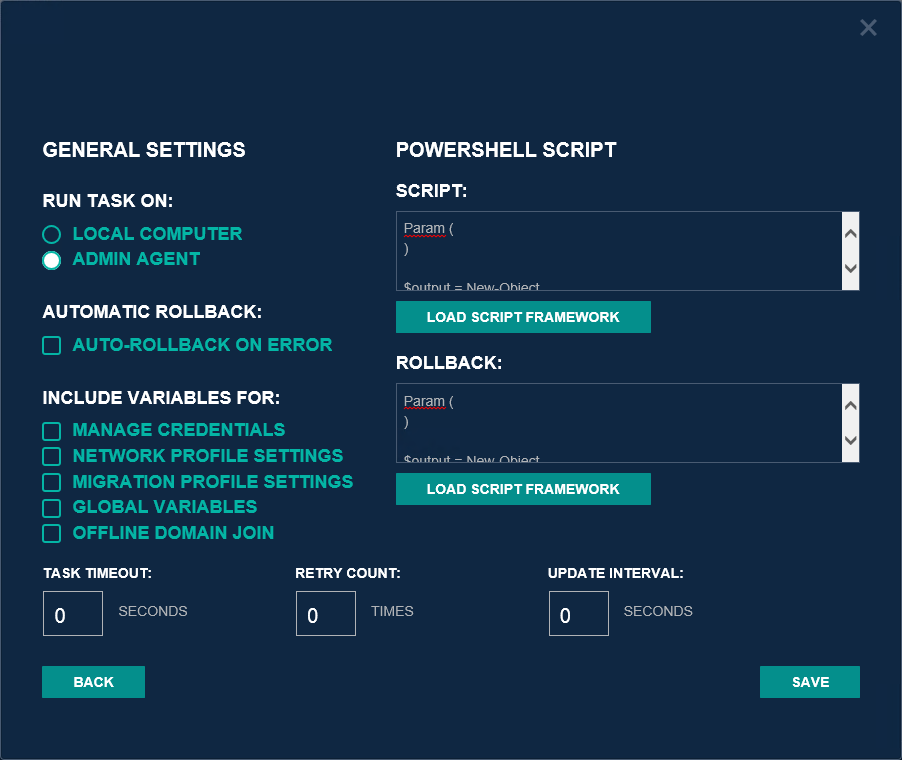Screen dimensions: 902x760
Task: Enable the Global Variables checkbox
Action: [52, 508]
